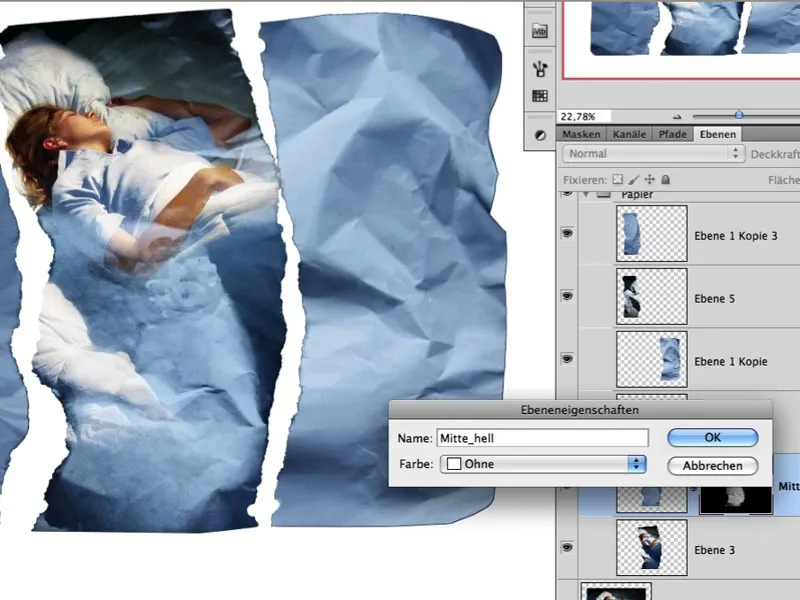
Task: Select the Ebenen tab
Action: 717,134
